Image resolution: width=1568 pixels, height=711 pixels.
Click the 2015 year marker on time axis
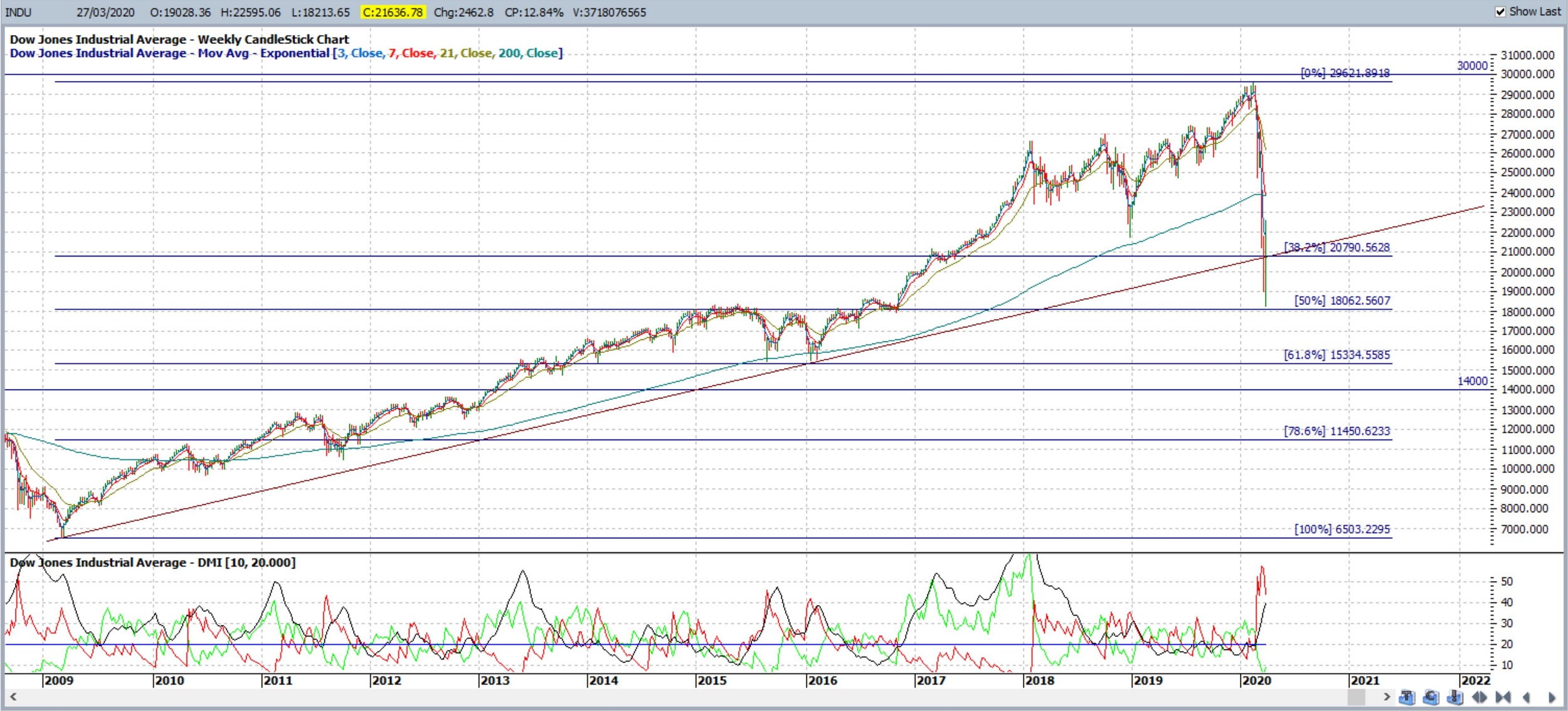711,681
